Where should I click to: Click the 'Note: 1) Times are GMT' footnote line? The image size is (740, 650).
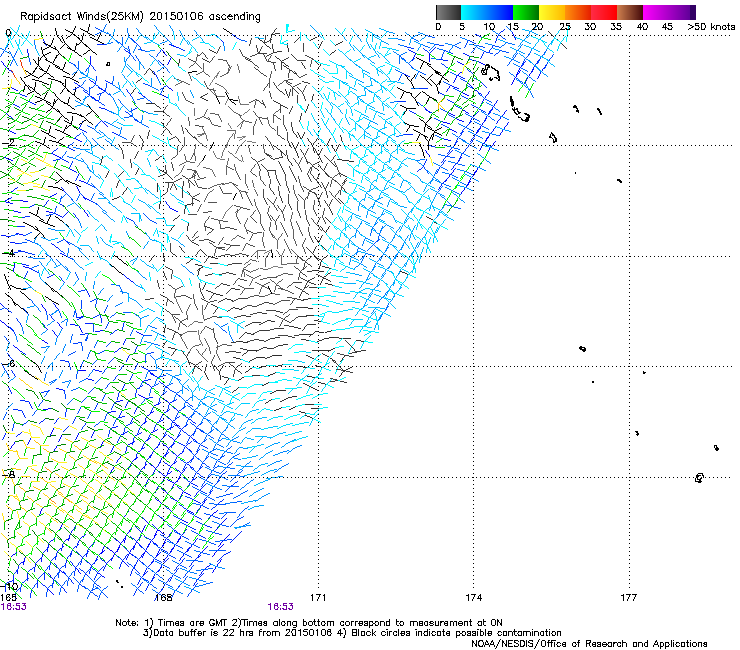point(309,623)
